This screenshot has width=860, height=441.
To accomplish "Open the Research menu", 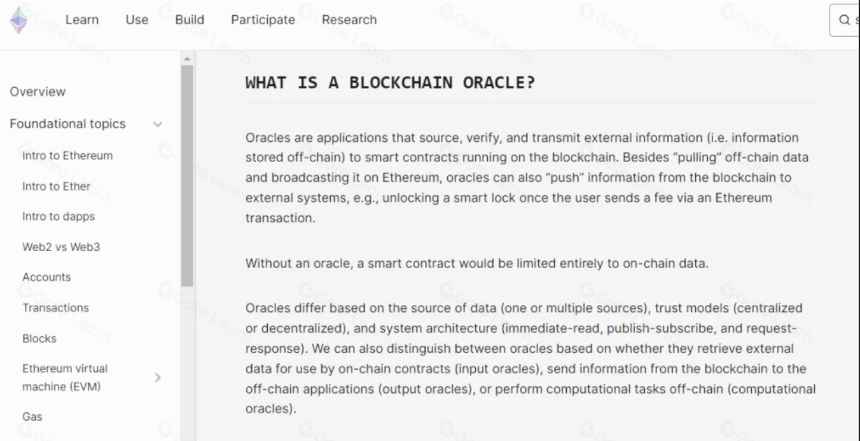I will [x=349, y=20].
